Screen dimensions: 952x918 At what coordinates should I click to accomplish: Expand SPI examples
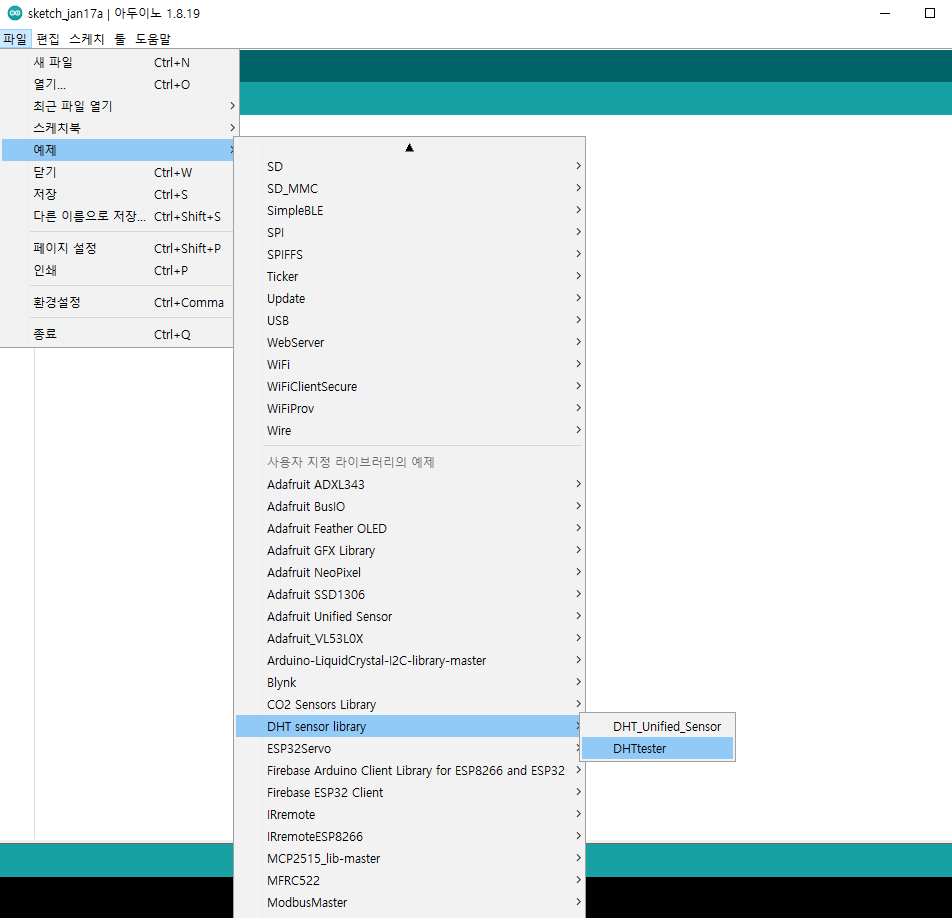coord(410,233)
